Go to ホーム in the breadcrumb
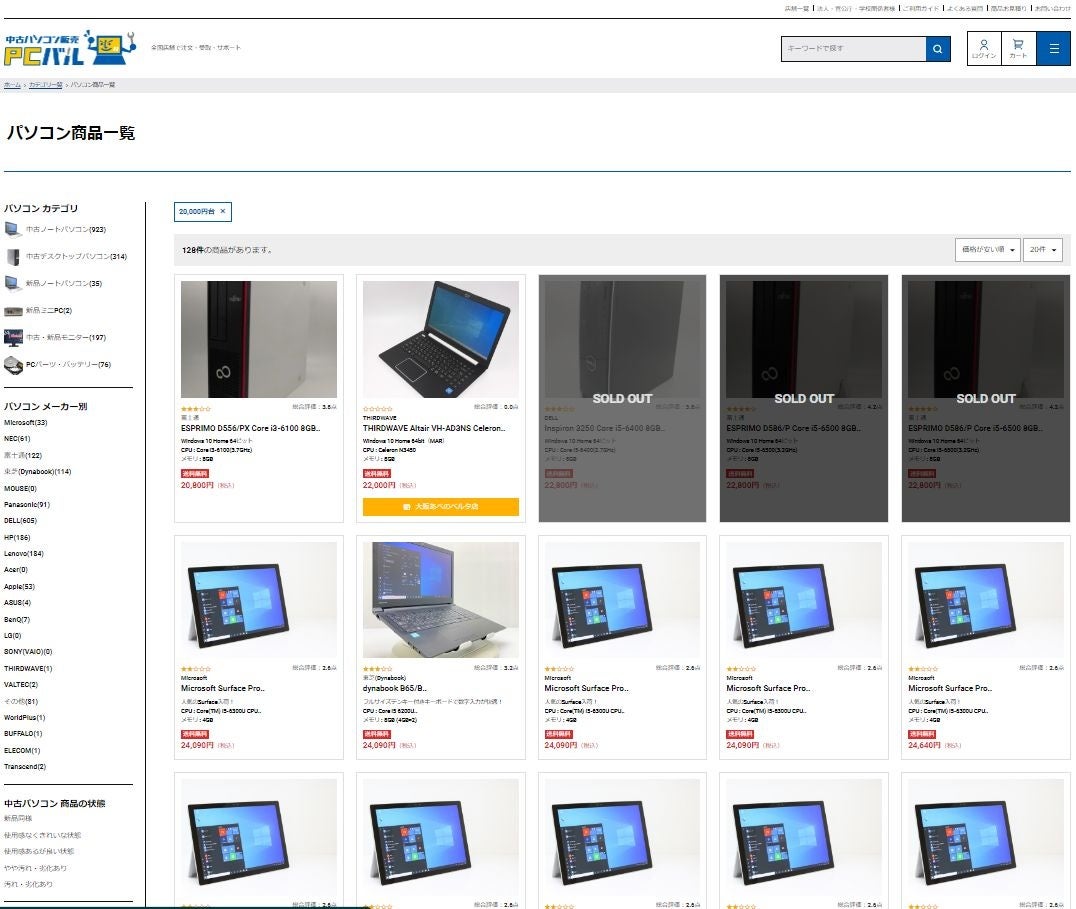Screen dimensions: 1076x909 tap(12, 85)
